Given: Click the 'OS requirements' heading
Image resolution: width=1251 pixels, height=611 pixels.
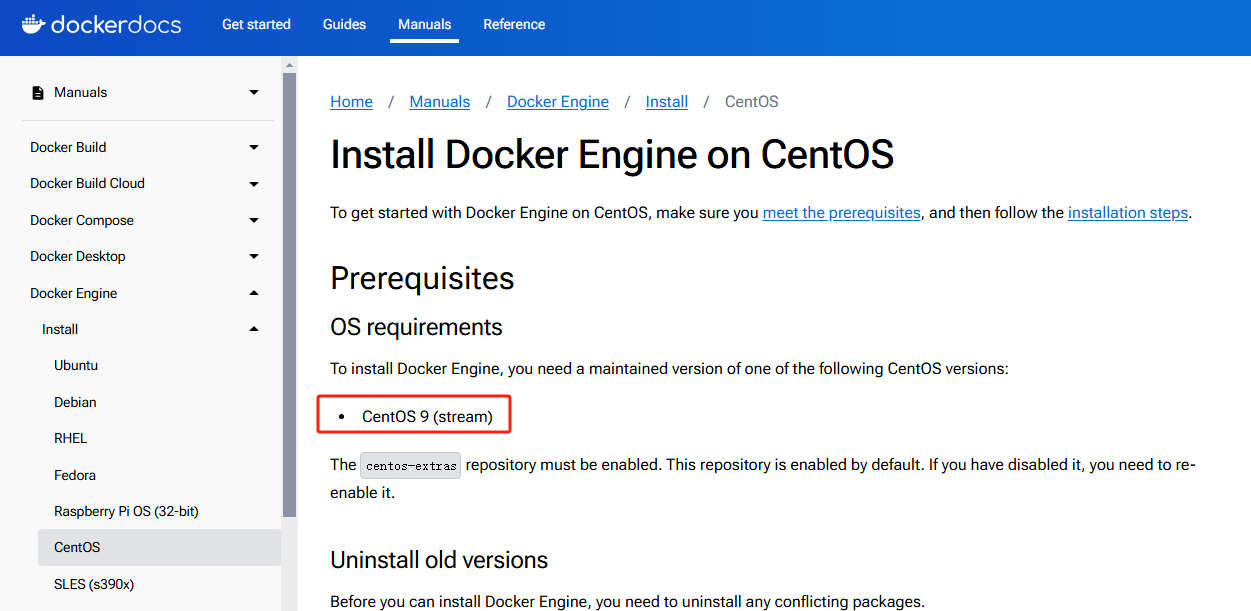Looking at the screenshot, I should click(417, 327).
